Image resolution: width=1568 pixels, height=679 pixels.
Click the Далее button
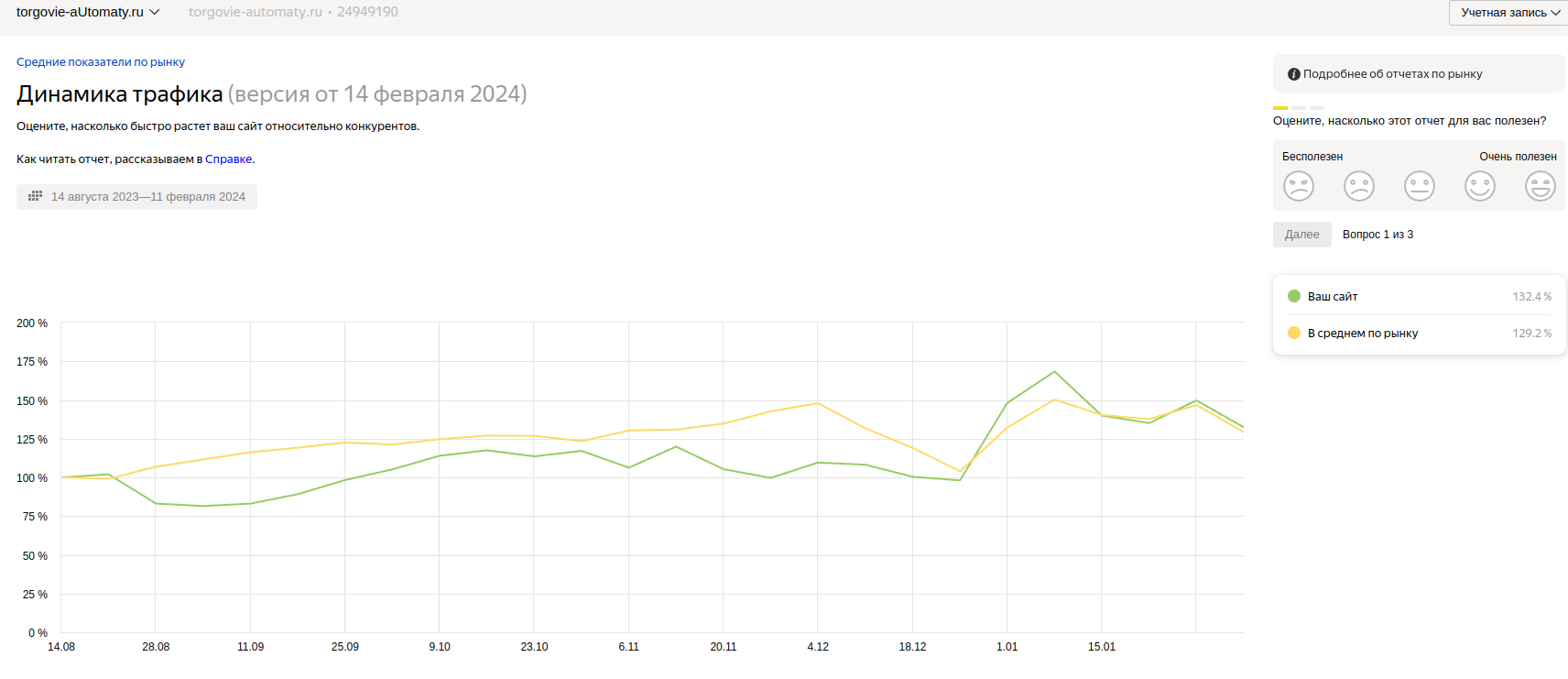(x=1301, y=235)
